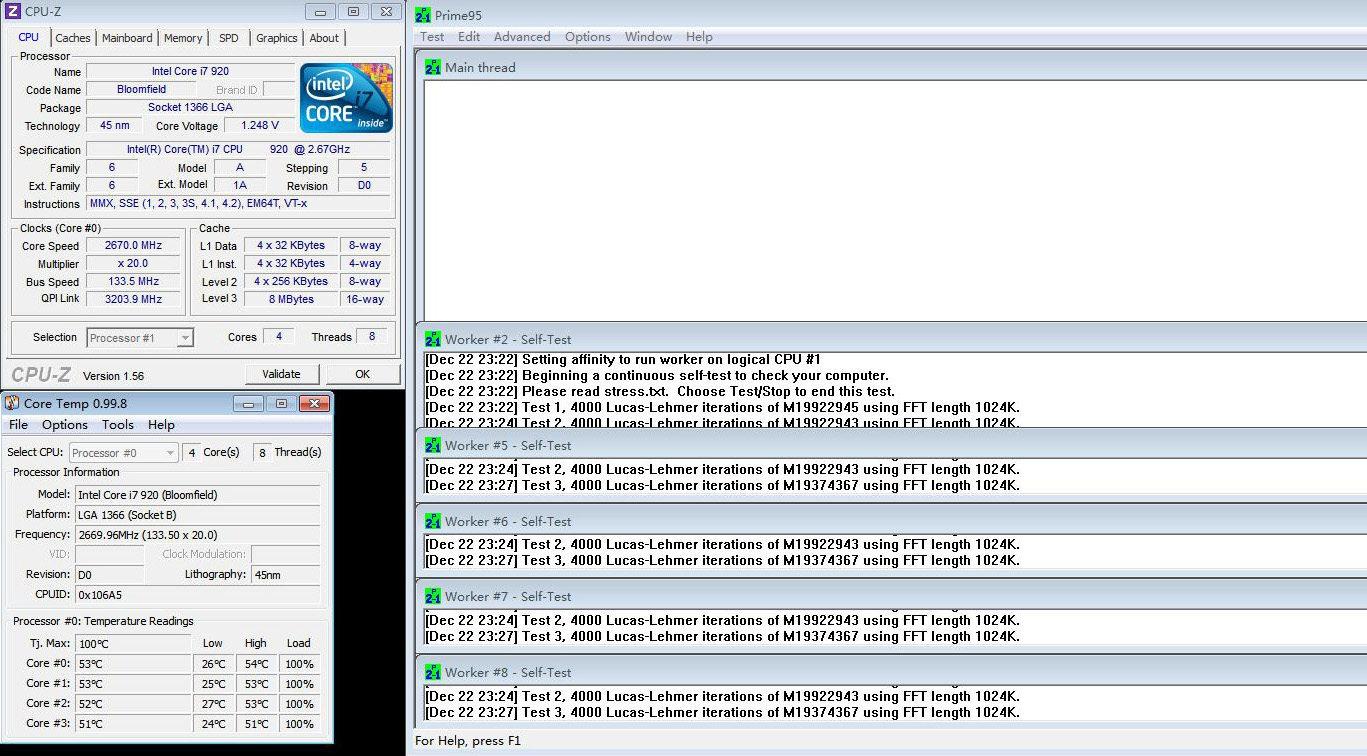This screenshot has height=756, width=1367.
Task: Click the Core Speed value 2670.0 MHz
Action: click(x=134, y=246)
